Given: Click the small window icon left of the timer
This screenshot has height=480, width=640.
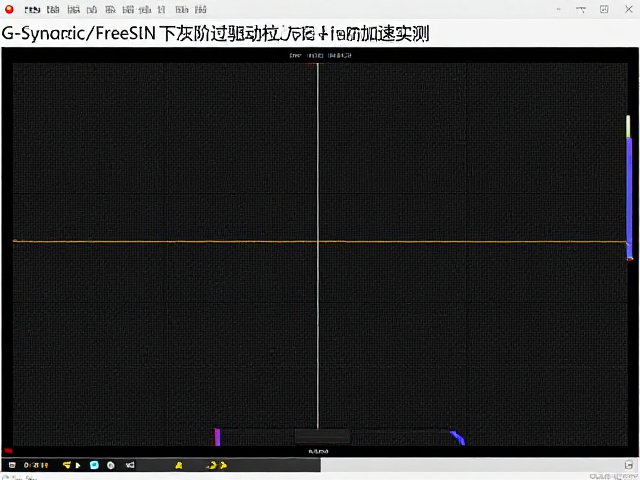Looking at the screenshot, I should 12,465.
